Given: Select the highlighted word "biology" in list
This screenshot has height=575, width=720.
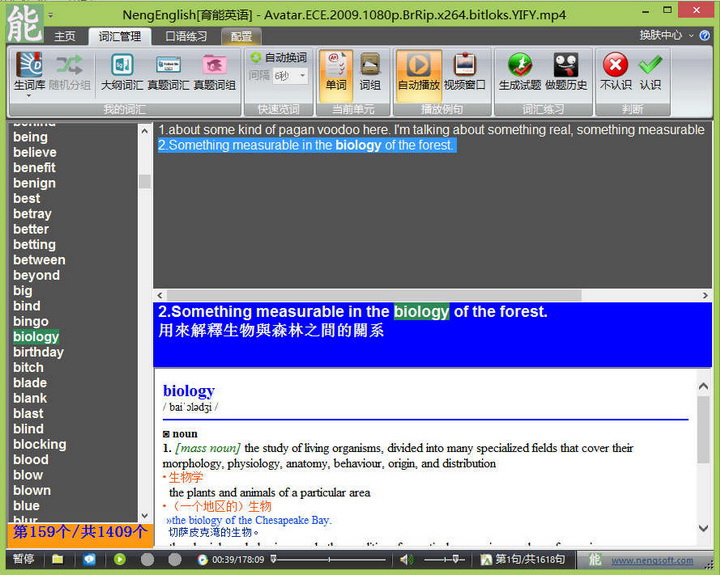Looking at the screenshot, I should tap(36, 337).
